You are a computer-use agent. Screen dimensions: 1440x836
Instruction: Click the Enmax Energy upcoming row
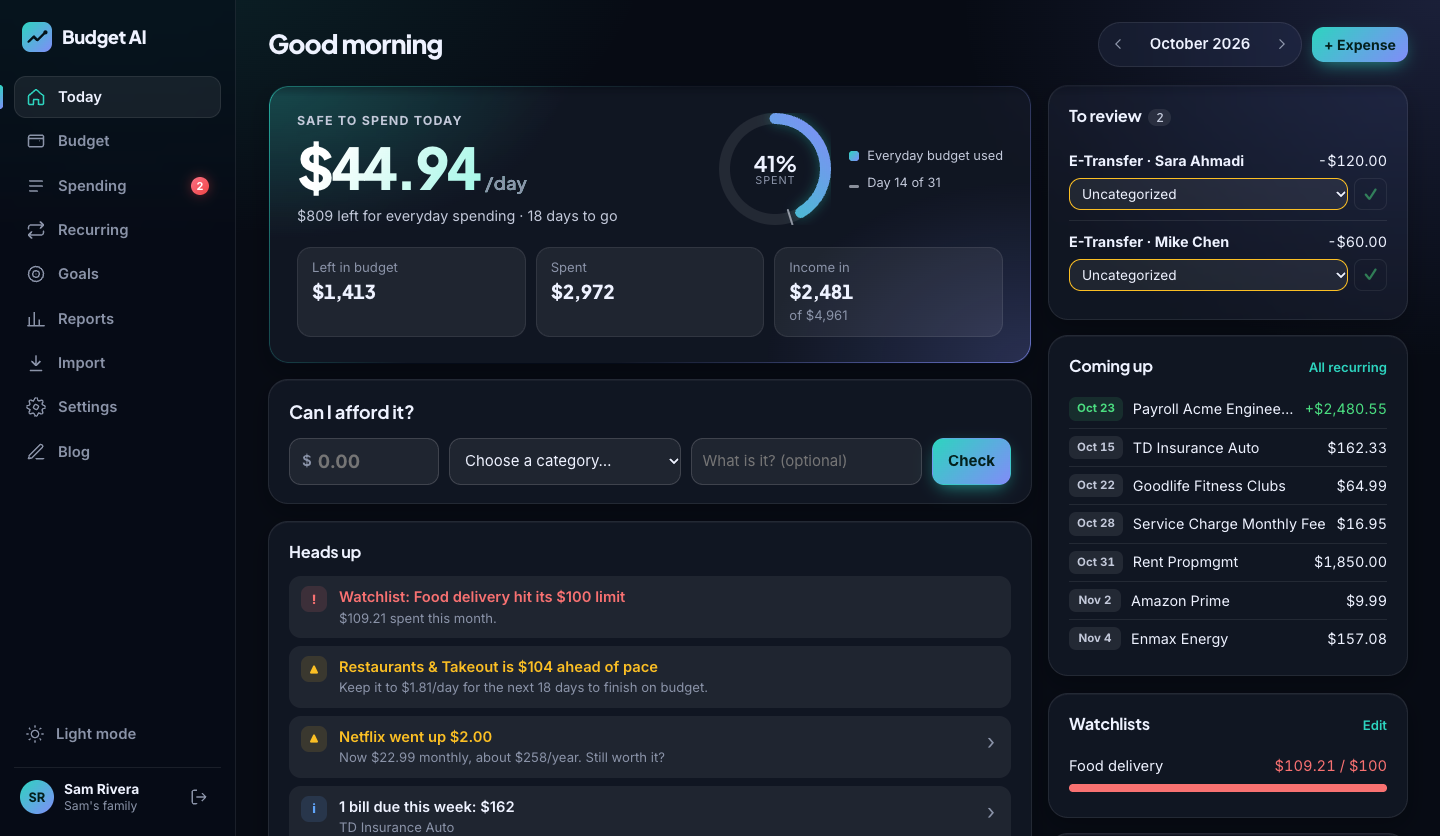click(x=1228, y=639)
